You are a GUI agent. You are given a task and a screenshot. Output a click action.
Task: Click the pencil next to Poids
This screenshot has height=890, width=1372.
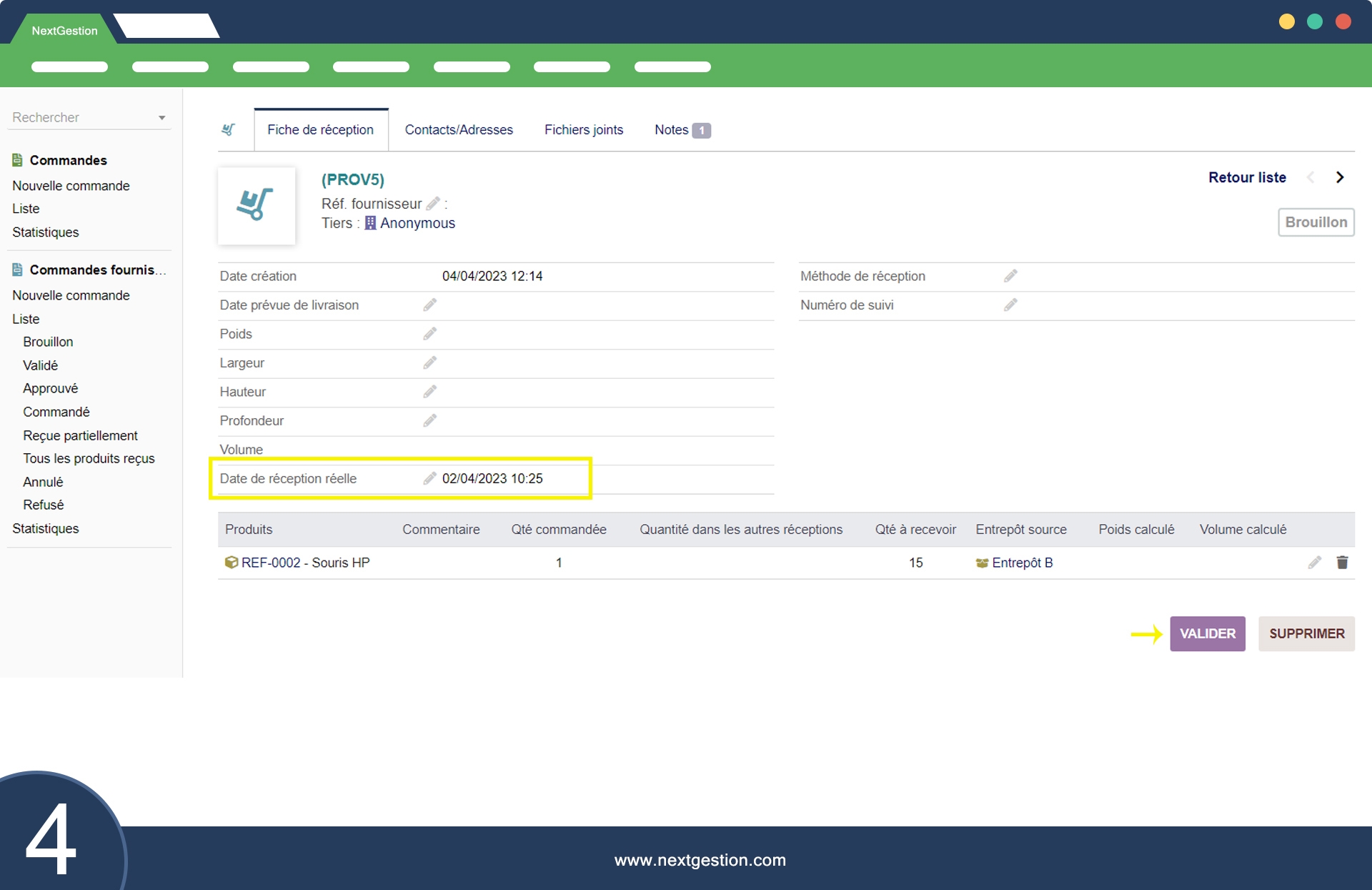coord(429,334)
